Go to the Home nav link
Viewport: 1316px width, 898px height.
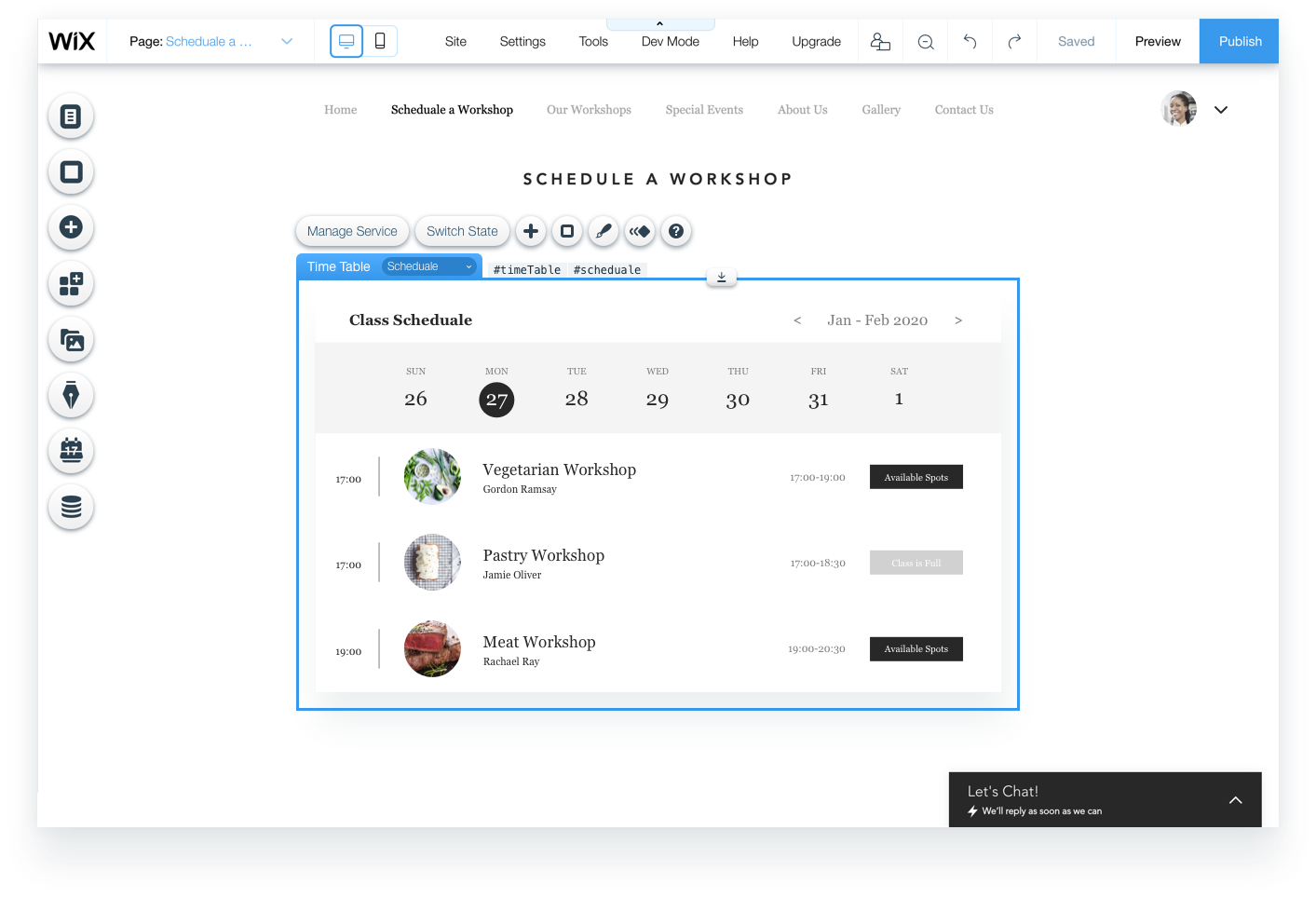pyautogui.click(x=340, y=110)
